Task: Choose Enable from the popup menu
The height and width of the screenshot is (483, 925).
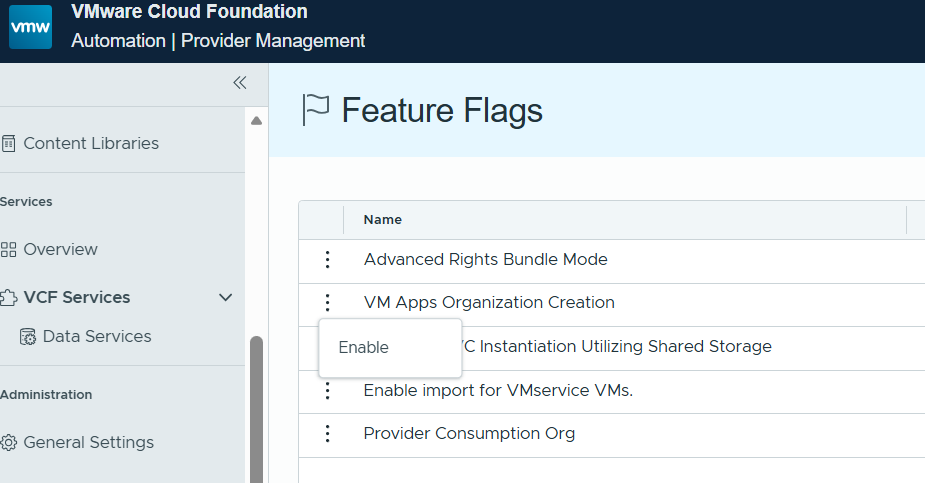Action: click(364, 348)
